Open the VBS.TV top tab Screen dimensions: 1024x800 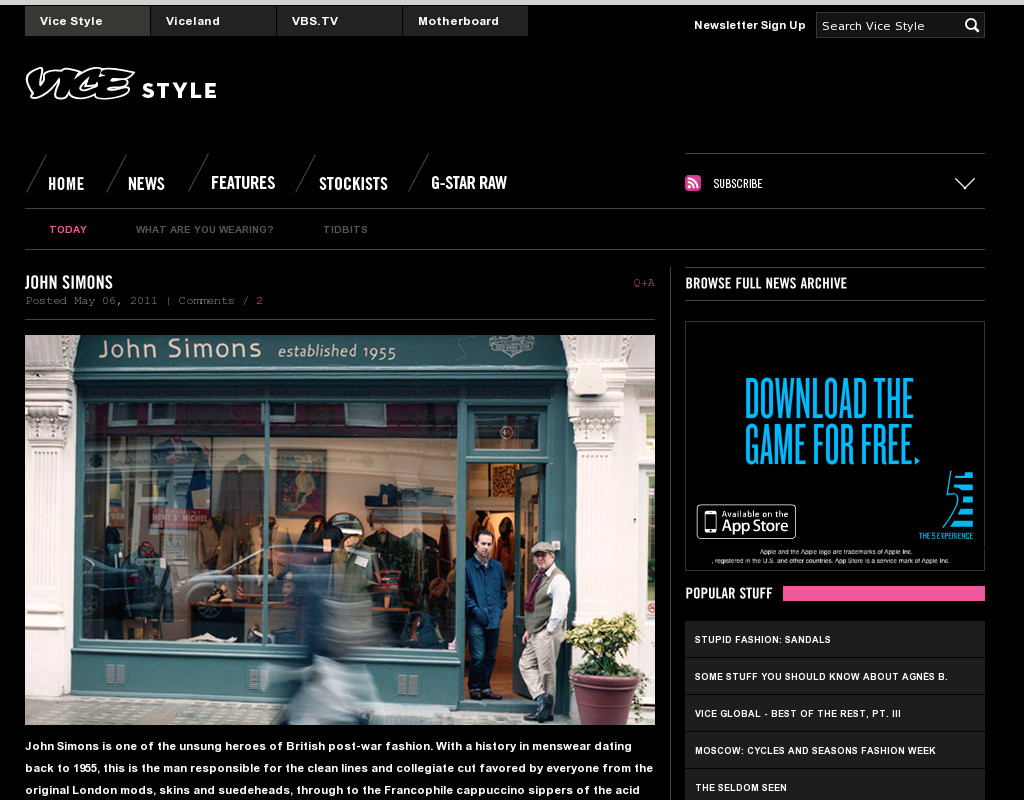pyautogui.click(x=339, y=21)
